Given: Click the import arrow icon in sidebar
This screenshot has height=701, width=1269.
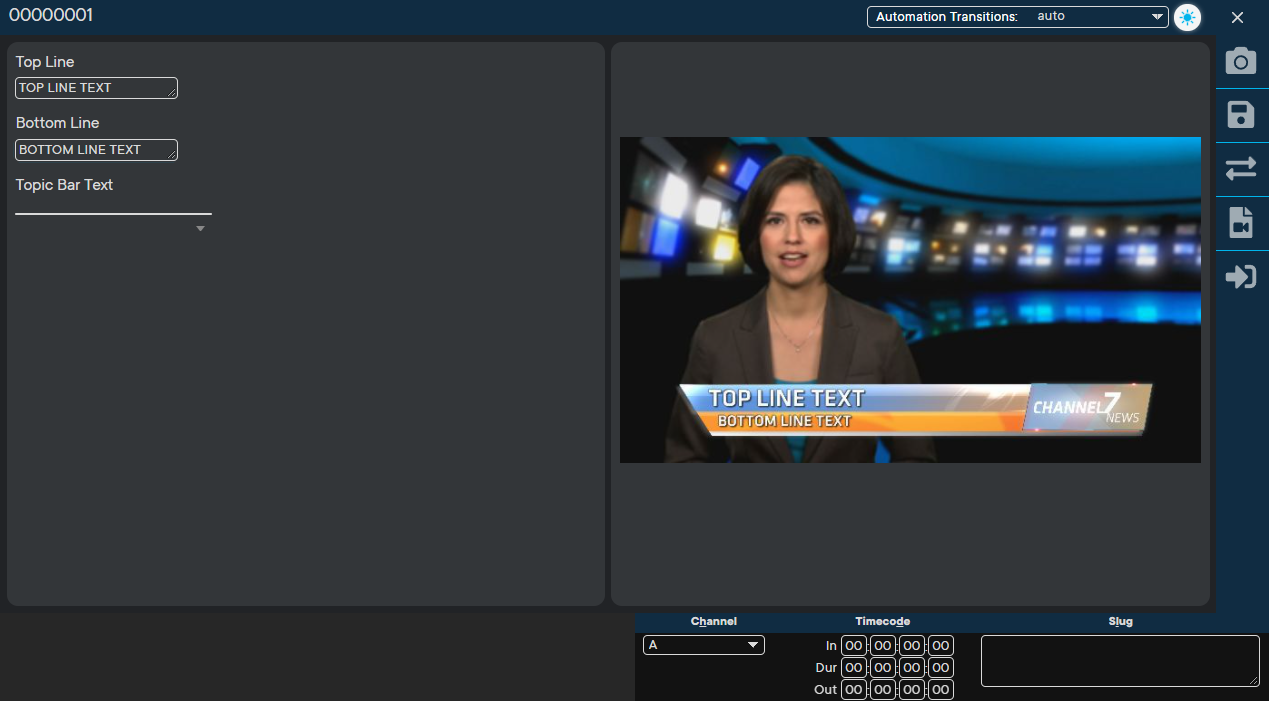Looking at the screenshot, I should point(1240,277).
